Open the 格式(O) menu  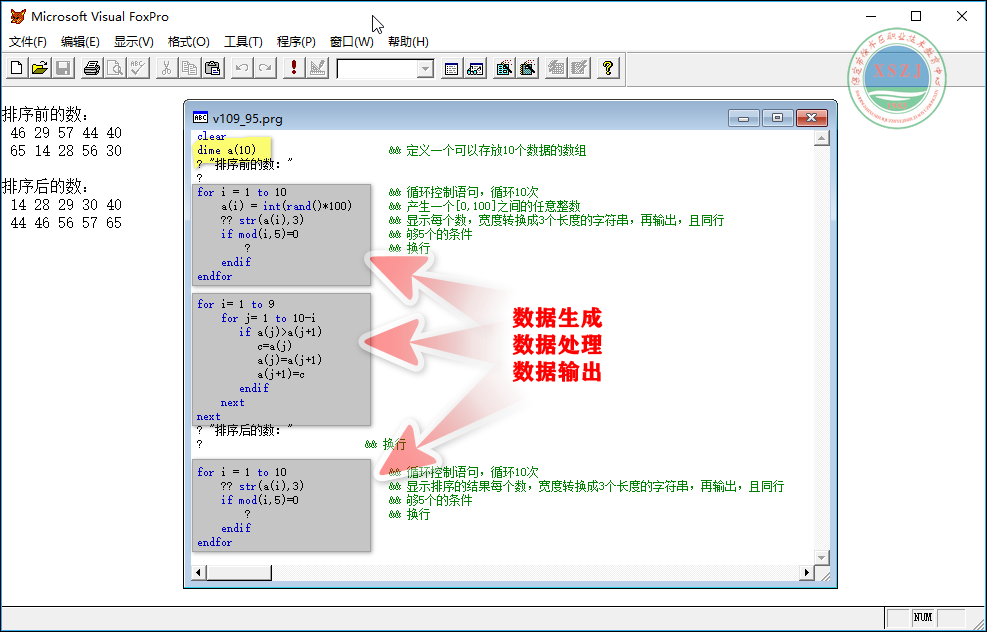[x=188, y=42]
